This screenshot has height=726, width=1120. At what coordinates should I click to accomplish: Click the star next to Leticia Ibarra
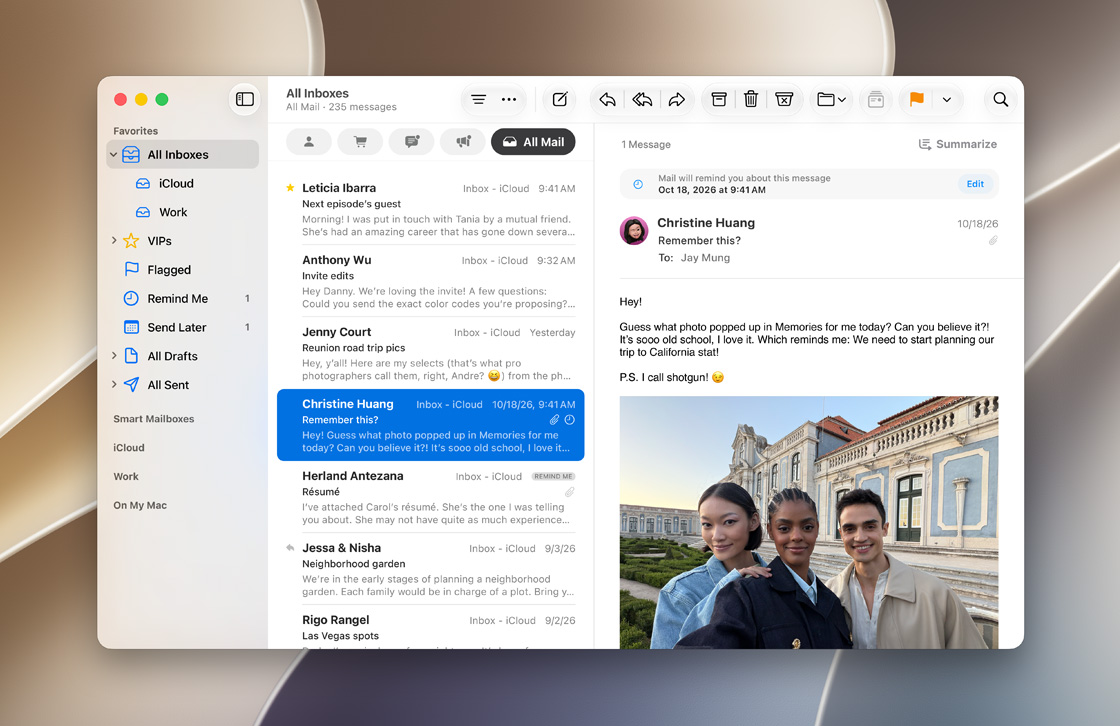coord(290,188)
